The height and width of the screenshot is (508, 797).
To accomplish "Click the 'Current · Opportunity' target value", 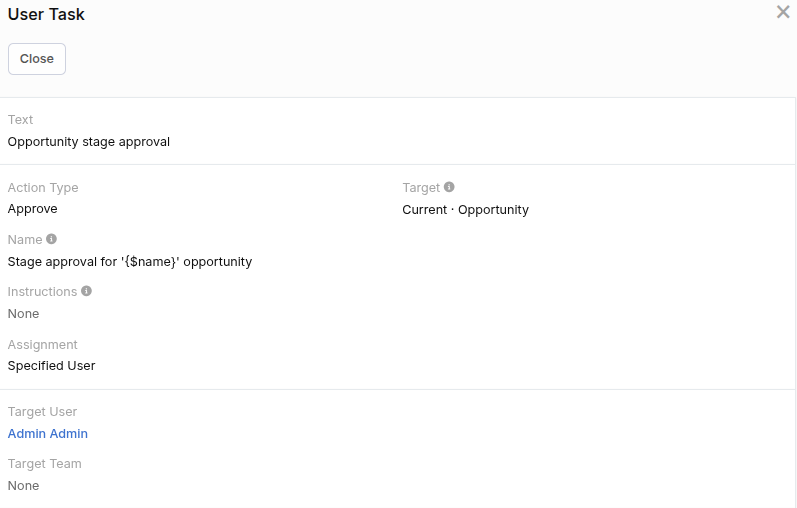I will 465,210.
